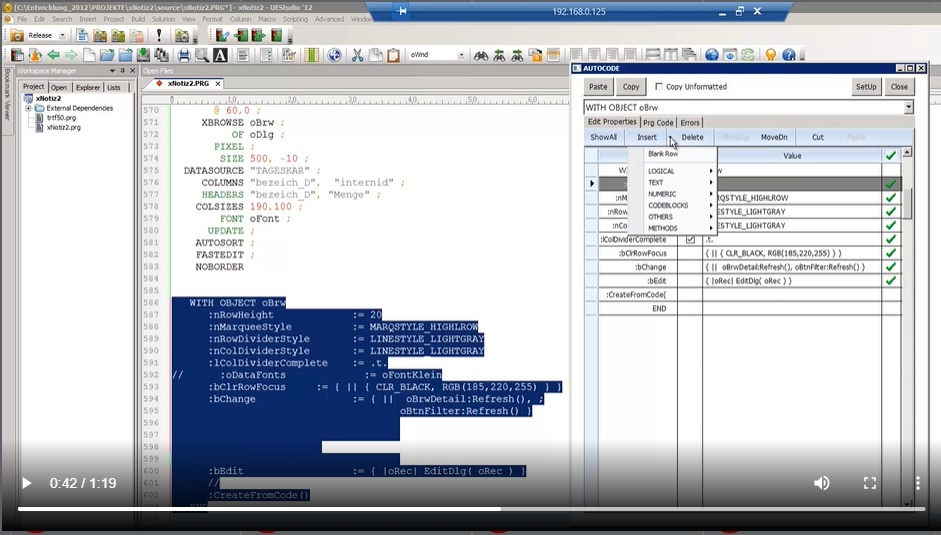Click the scissors Cut icon in toolbar
This screenshot has width=941, height=535.
[357, 55]
